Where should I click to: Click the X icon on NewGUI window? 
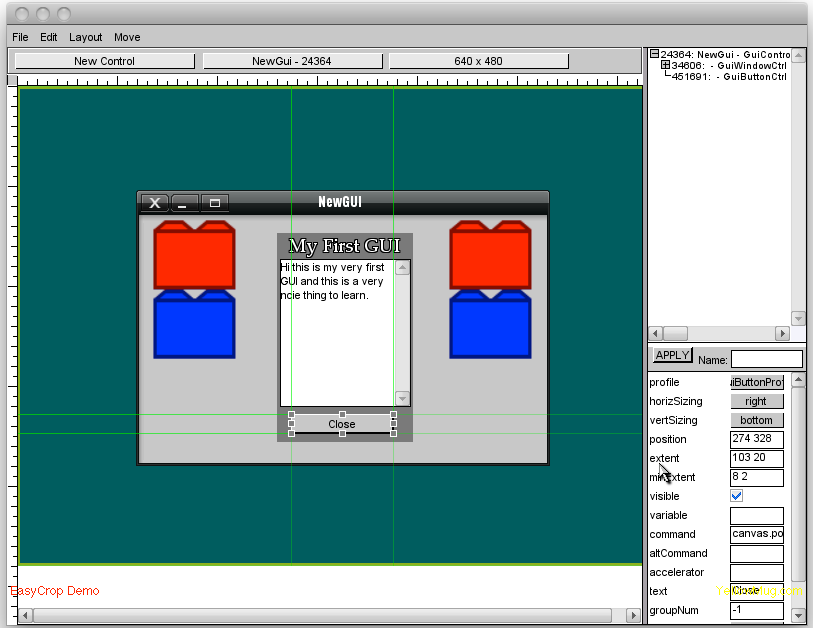(x=154, y=203)
